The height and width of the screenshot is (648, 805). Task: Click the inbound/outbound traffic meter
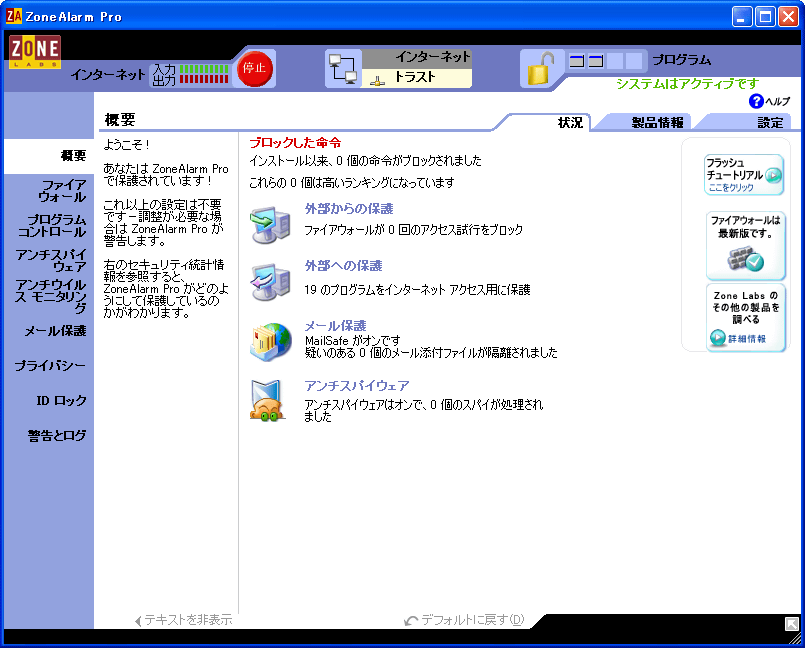coord(203,74)
